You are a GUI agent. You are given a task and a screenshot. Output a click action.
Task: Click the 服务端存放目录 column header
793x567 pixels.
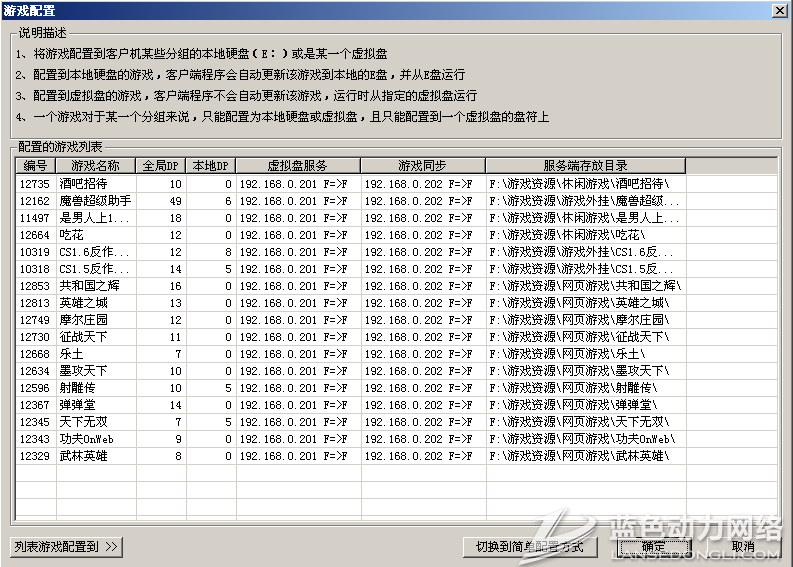tap(585, 166)
